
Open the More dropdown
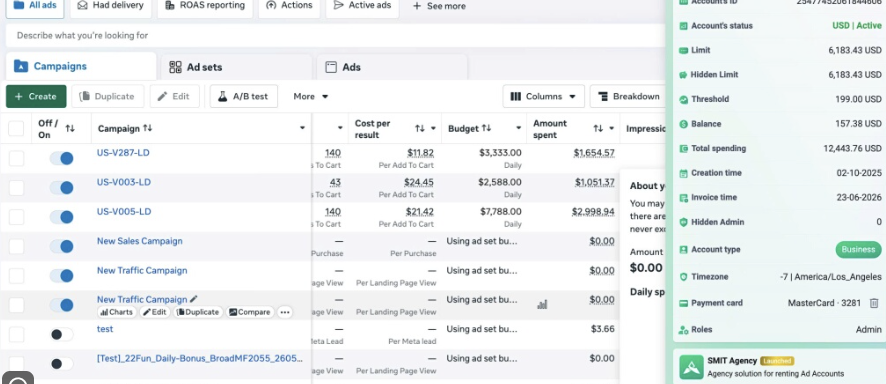(311, 96)
